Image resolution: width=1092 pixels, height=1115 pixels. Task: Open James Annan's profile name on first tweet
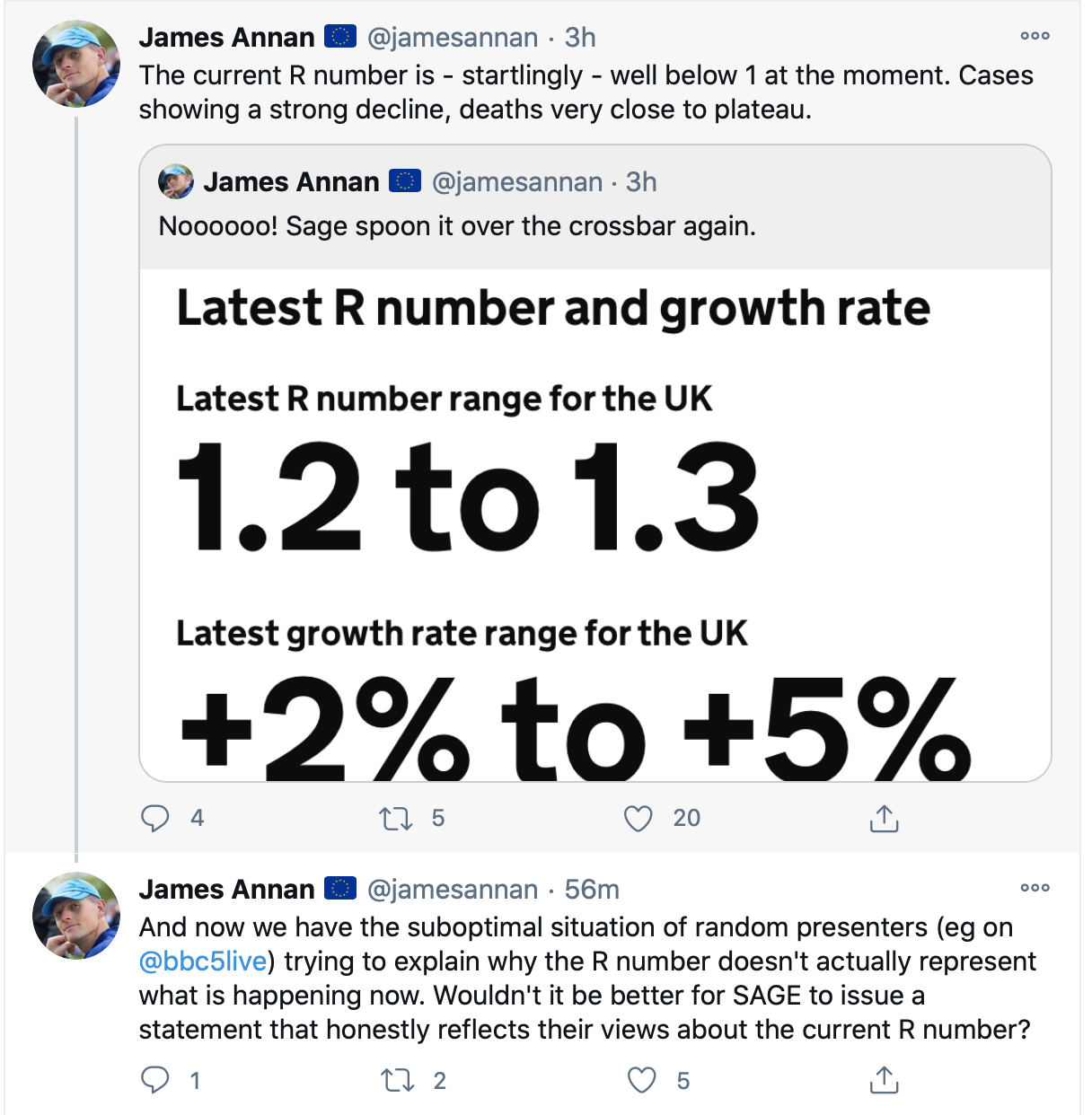(x=226, y=37)
